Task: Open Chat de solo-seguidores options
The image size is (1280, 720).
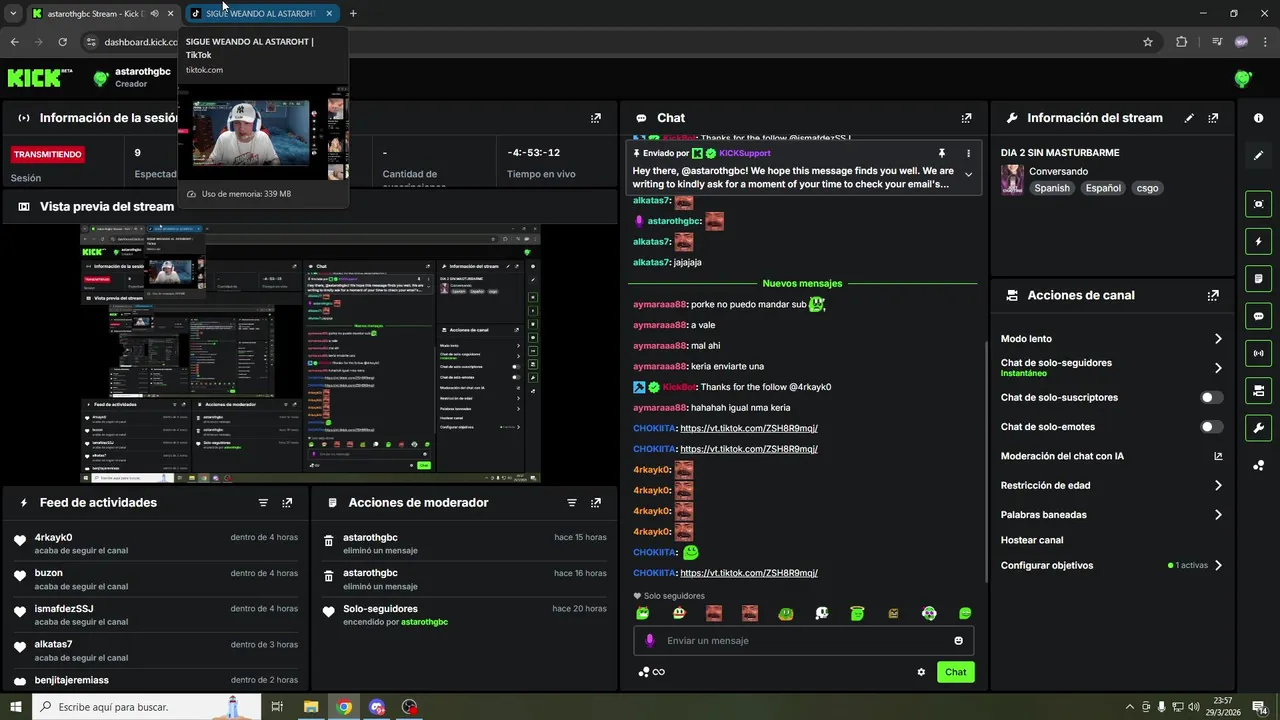Action: (1111, 368)
